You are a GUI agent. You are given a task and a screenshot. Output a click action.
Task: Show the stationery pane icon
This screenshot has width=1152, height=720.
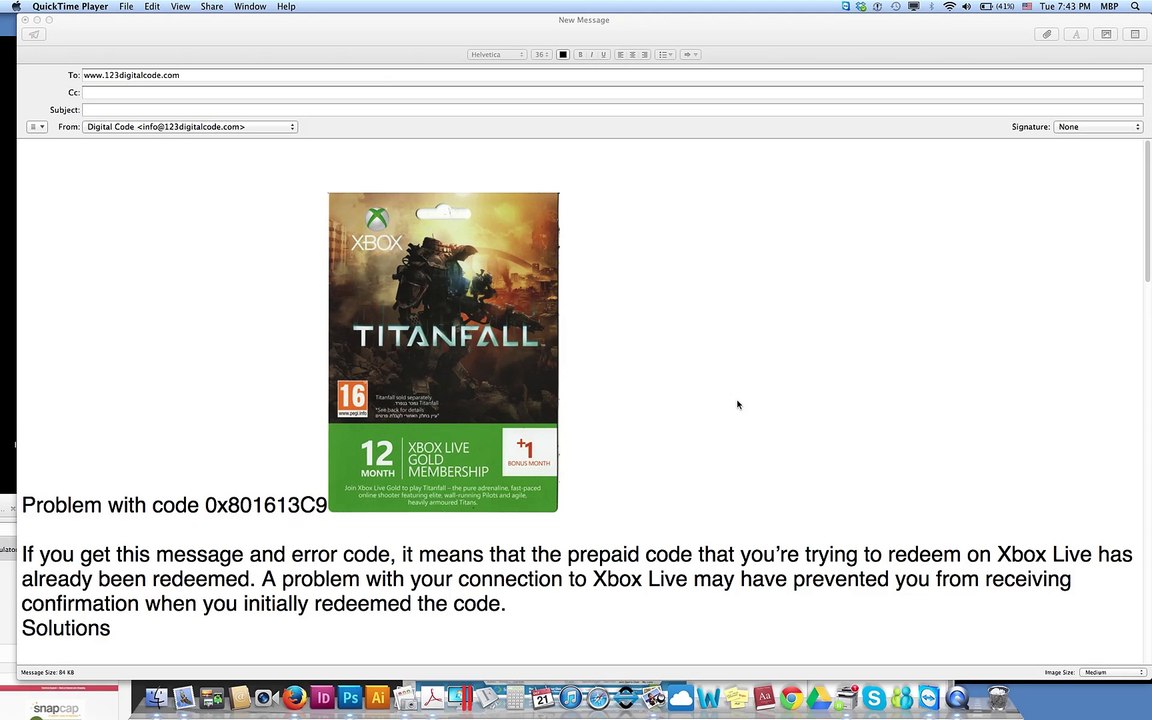pos(1135,35)
